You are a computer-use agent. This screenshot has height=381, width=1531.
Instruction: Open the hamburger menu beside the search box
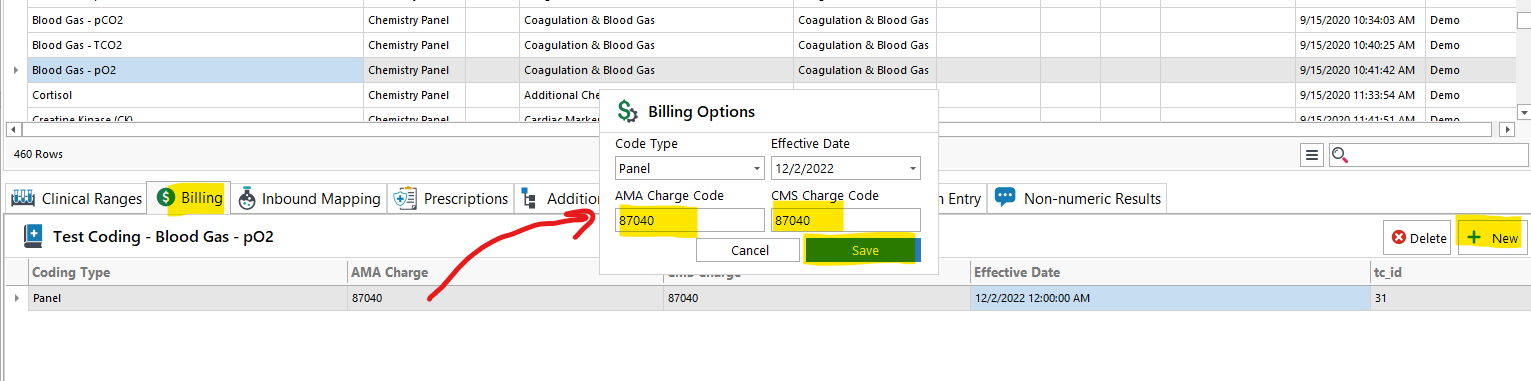(1312, 155)
